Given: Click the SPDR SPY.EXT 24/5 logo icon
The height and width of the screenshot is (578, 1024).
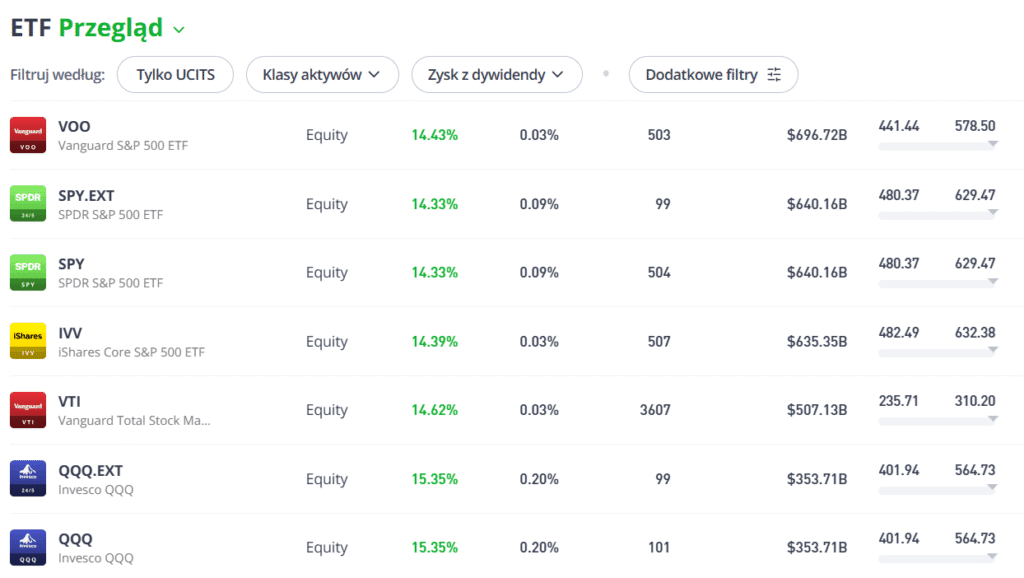Looking at the screenshot, I should pos(28,204).
